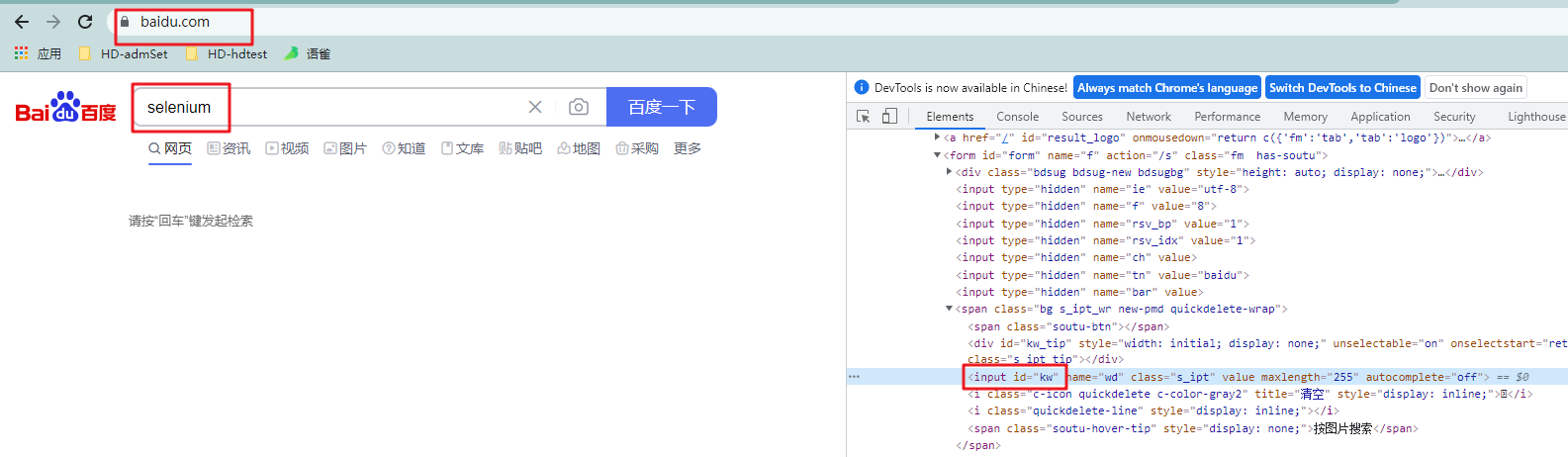Switch to the DevTools Console tab
This screenshot has height=457, width=1568.
pyautogui.click(x=1018, y=117)
